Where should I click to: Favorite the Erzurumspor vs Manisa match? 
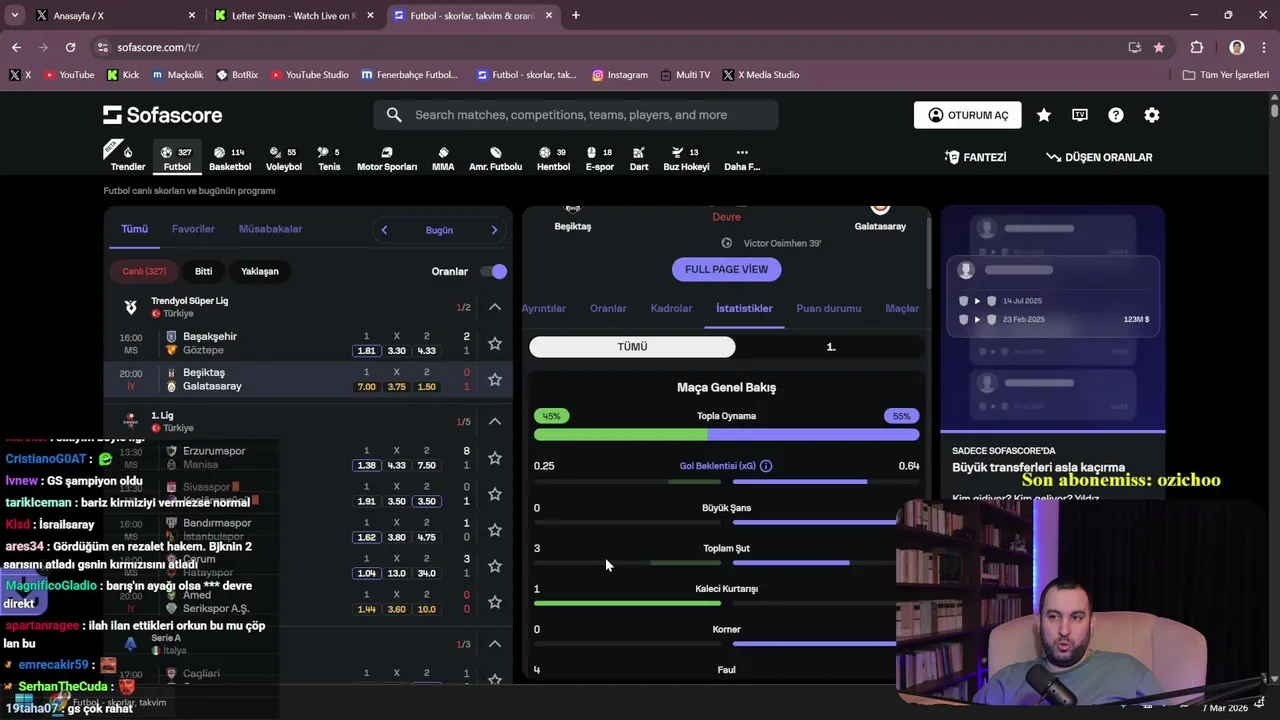(x=494, y=458)
